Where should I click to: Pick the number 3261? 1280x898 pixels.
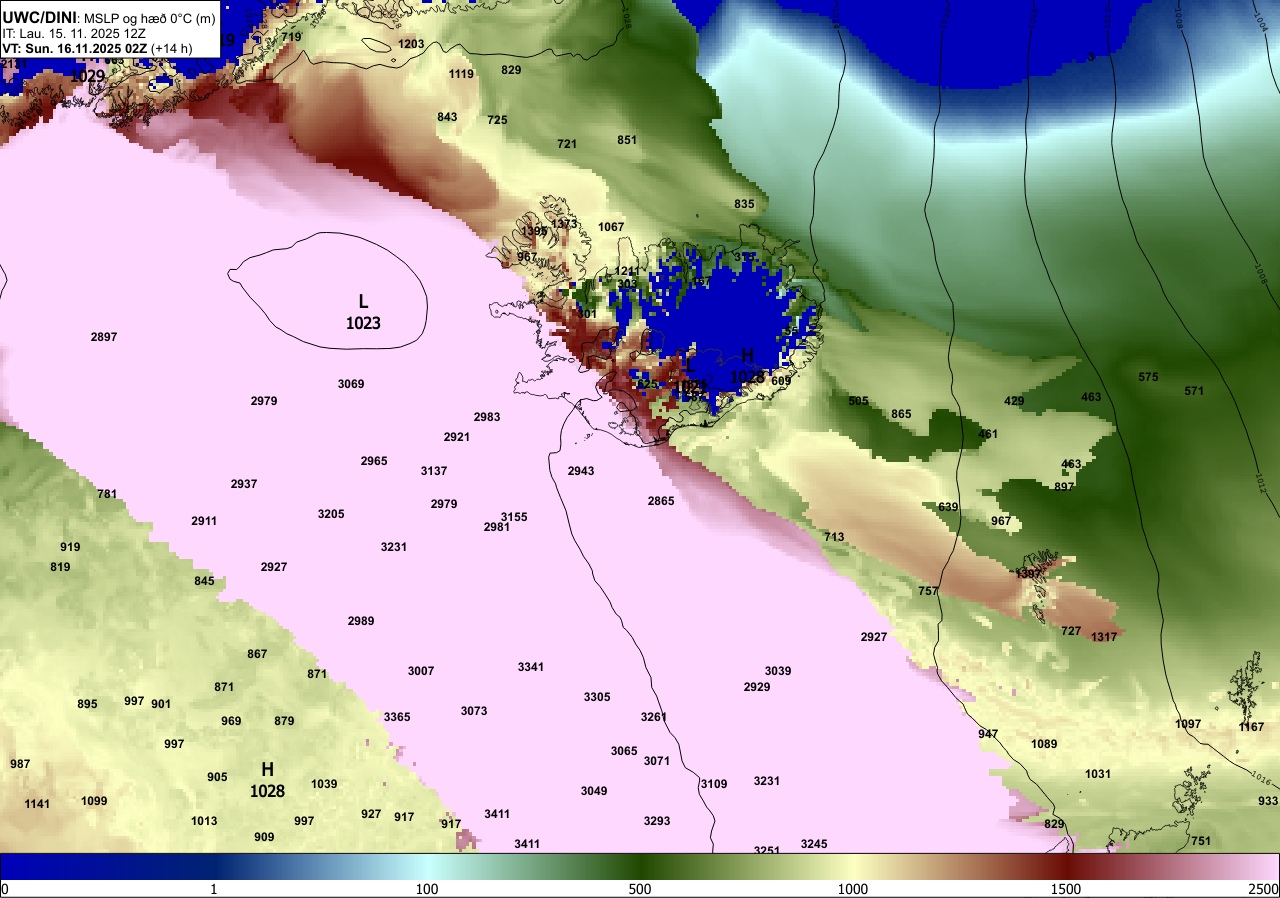tap(654, 717)
